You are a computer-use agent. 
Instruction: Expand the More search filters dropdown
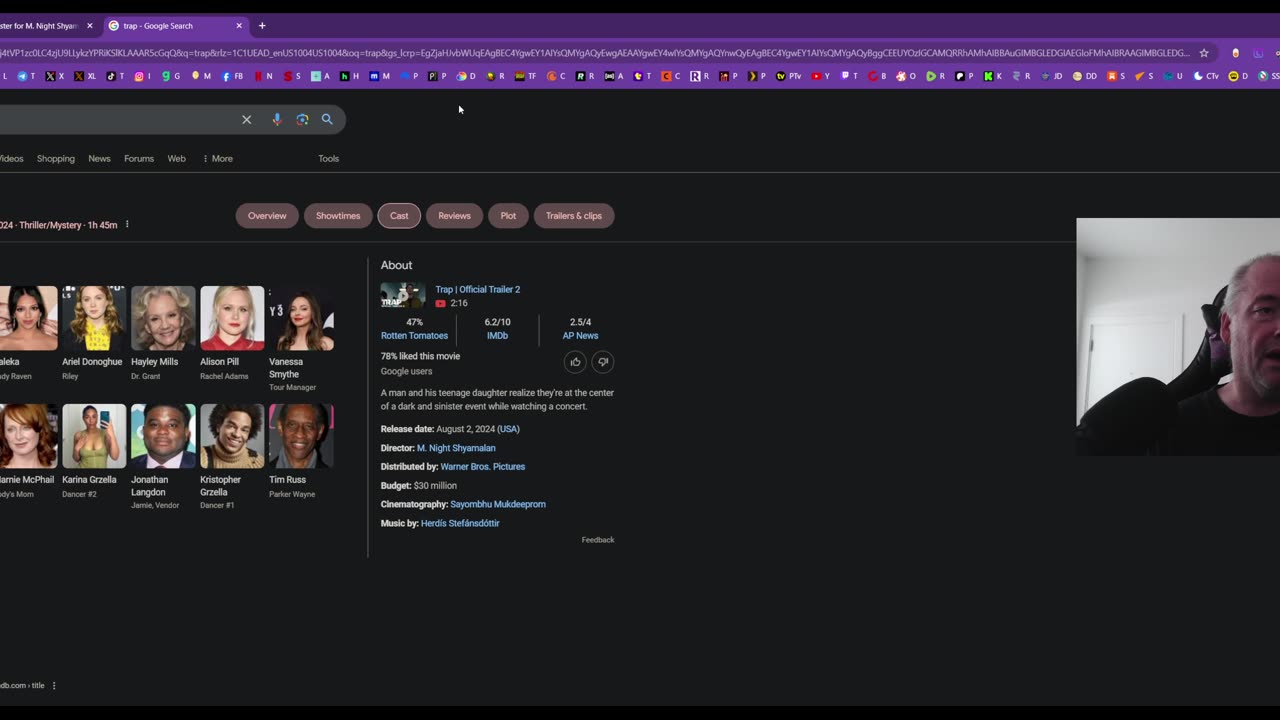tap(217, 158)
